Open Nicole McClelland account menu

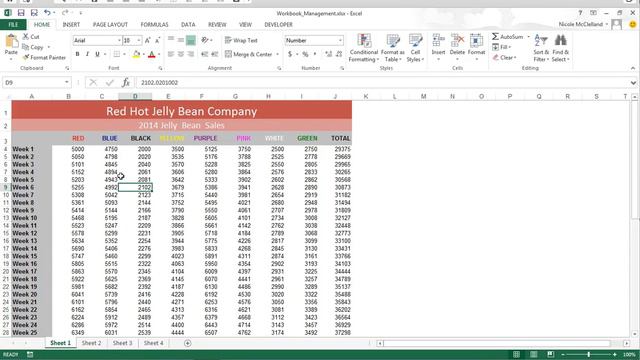point(582,24)
